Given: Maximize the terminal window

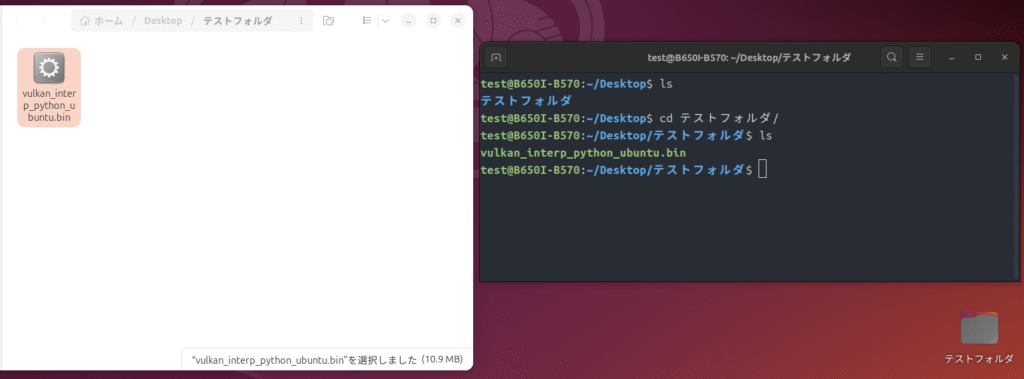Looking at the screenshot, I should point(978,58).
